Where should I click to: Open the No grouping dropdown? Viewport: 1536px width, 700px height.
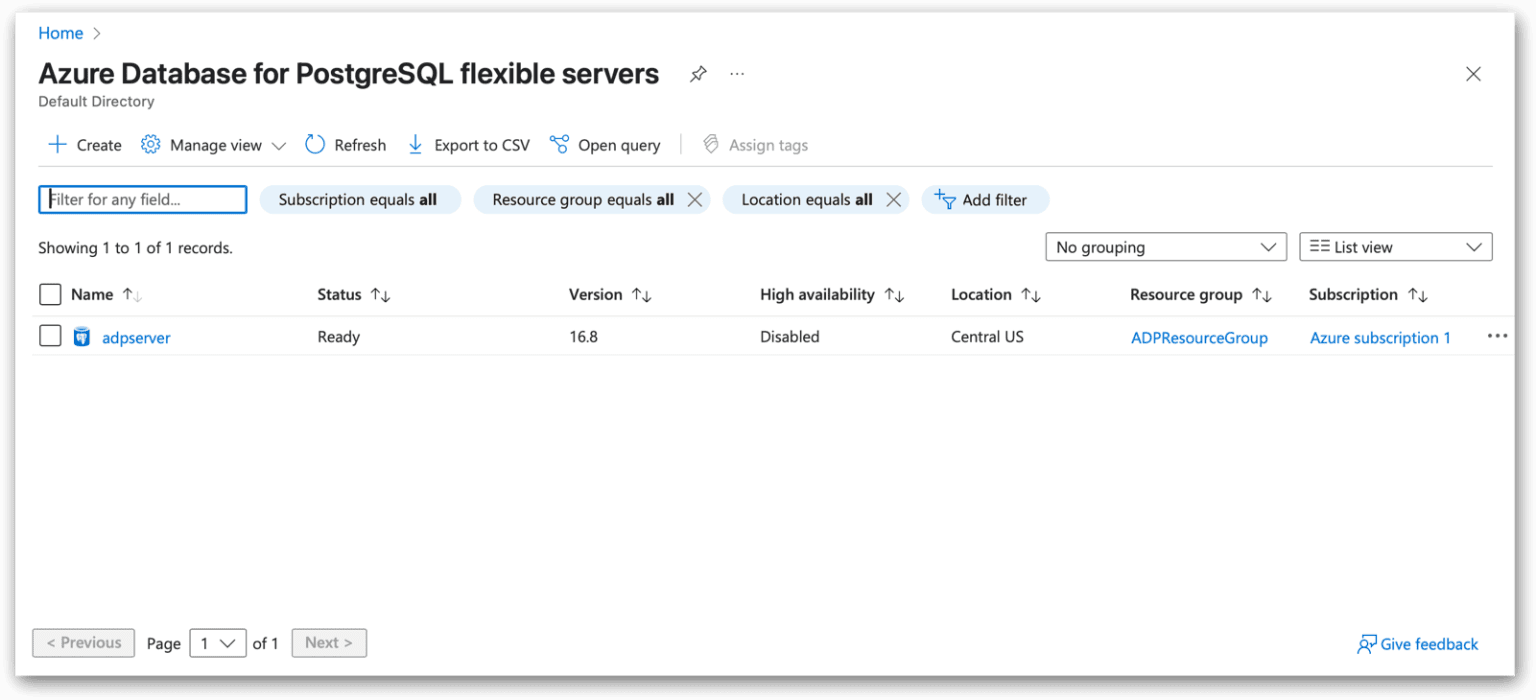click(x=1166, y=246)
